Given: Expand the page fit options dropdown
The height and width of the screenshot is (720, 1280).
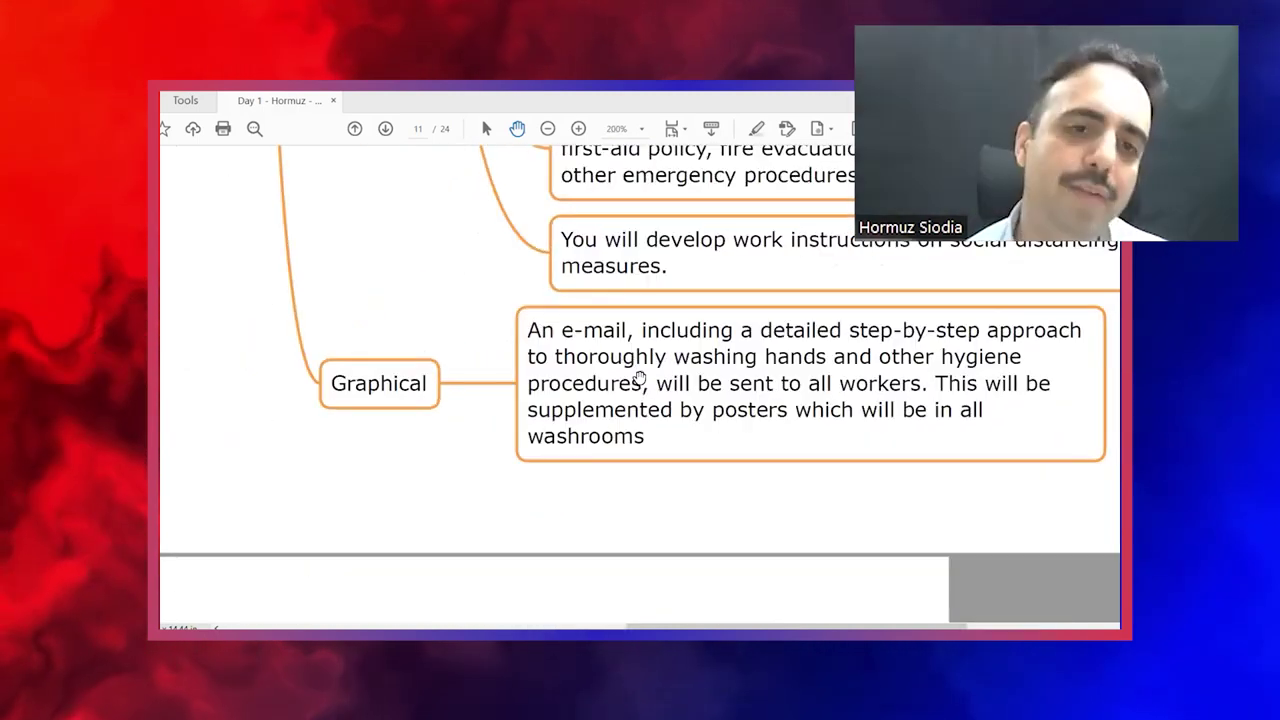Looking at the screenshot, I should (684, 129).
